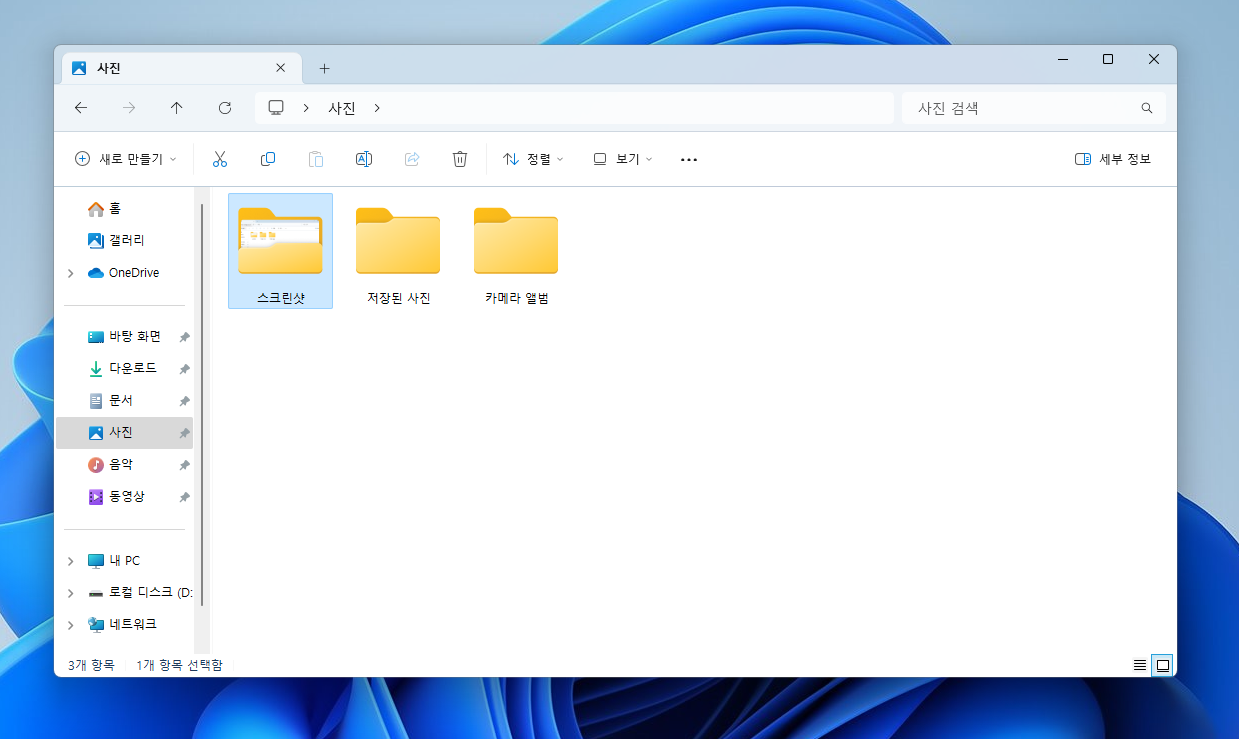Click the Share toolbar icon
The image size is (1239, 739).
click(x=412, y=159)
